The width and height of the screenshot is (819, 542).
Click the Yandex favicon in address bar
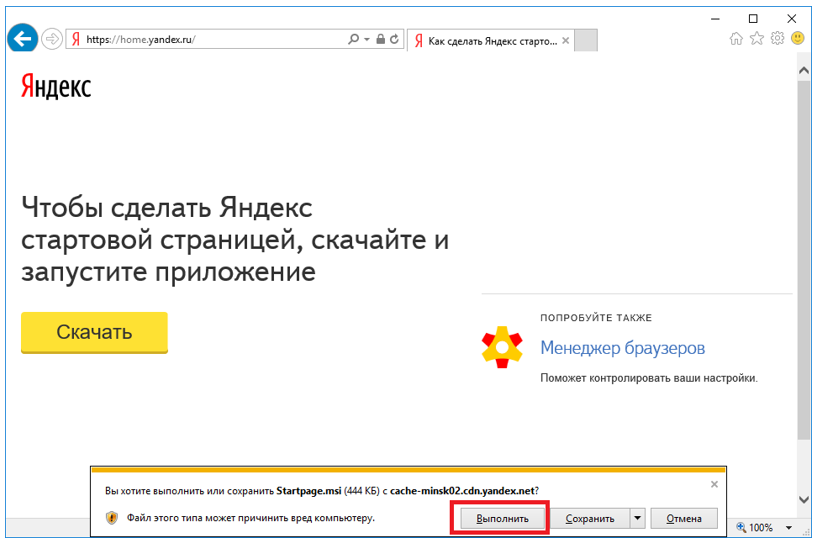pyautogui.click(x=76, y=39)
